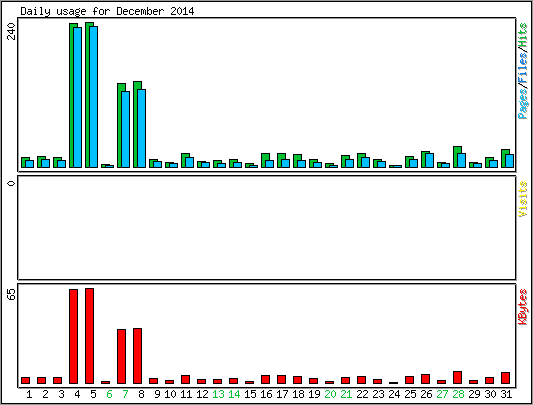Click the green weekend day label 6
The image size is (533, 405).
[109, 394]
